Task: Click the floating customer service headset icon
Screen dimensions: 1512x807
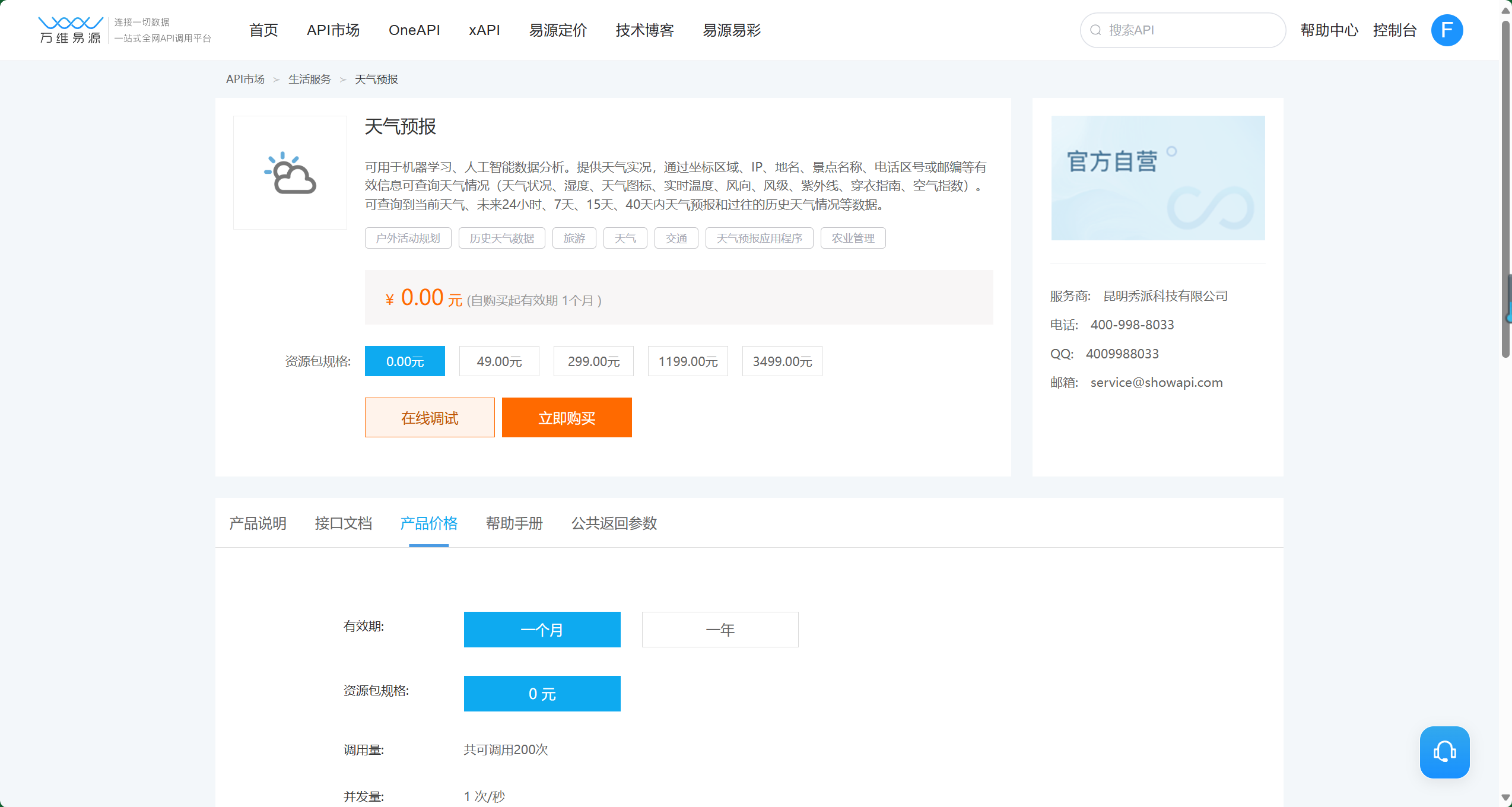Action: (x=1444, y=752)
